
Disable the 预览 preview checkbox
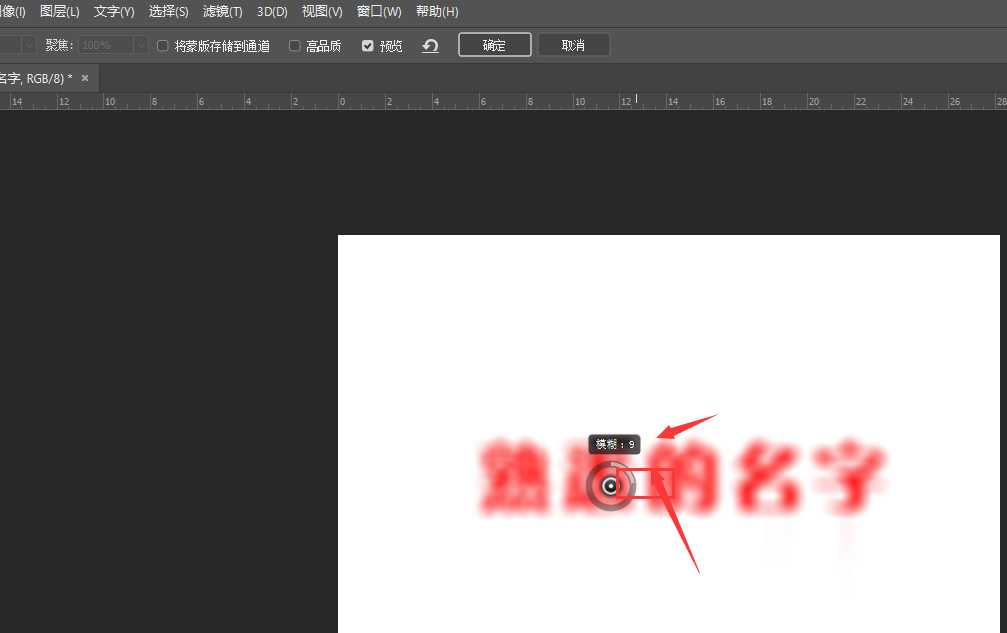tap(369, 45)
